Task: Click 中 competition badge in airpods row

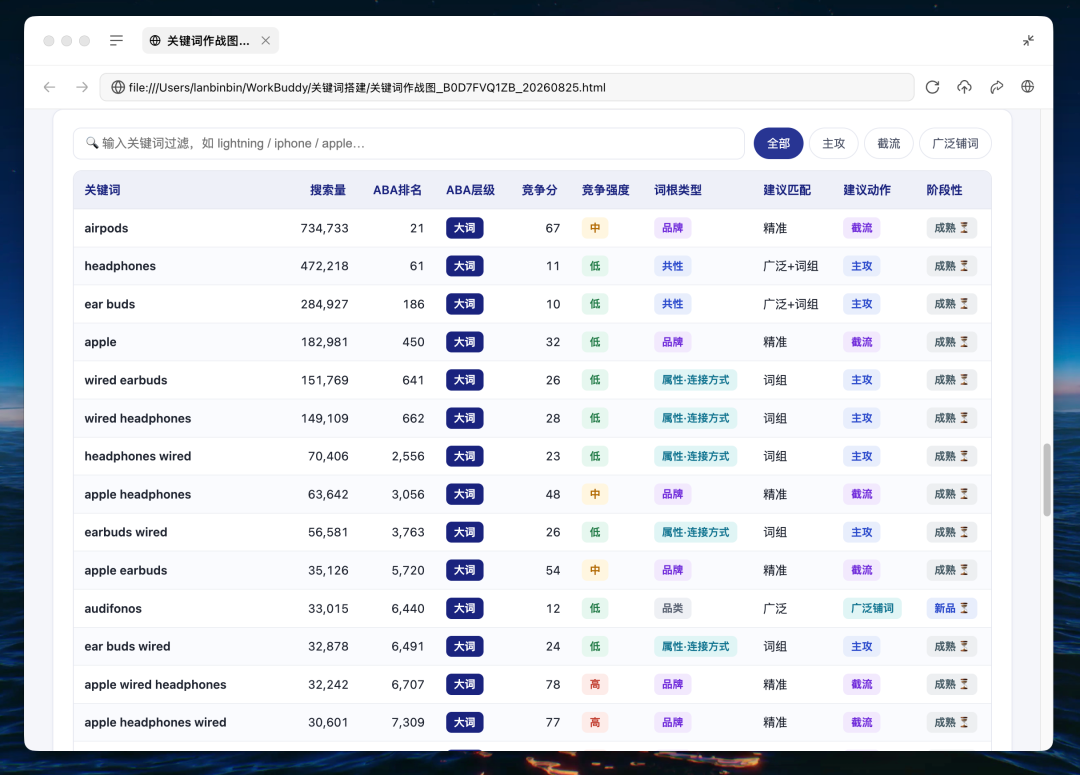Action: [595, 228]
